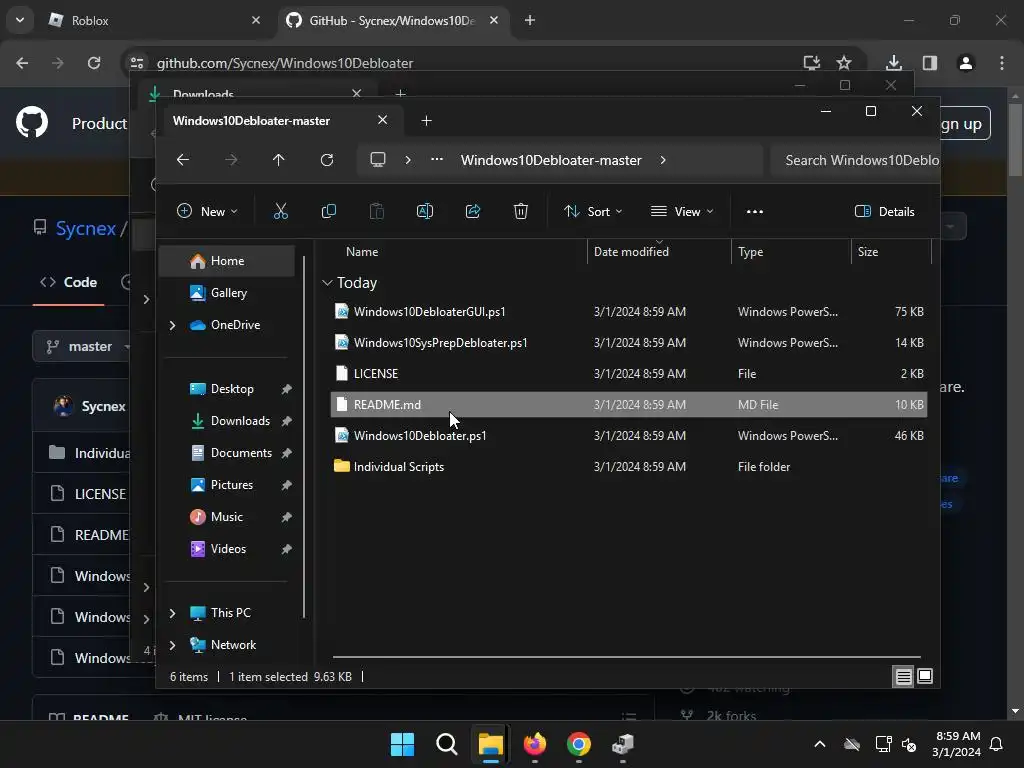Reload the GitHub page in Chrome
1024x768 pixels.
click(94, 63)
